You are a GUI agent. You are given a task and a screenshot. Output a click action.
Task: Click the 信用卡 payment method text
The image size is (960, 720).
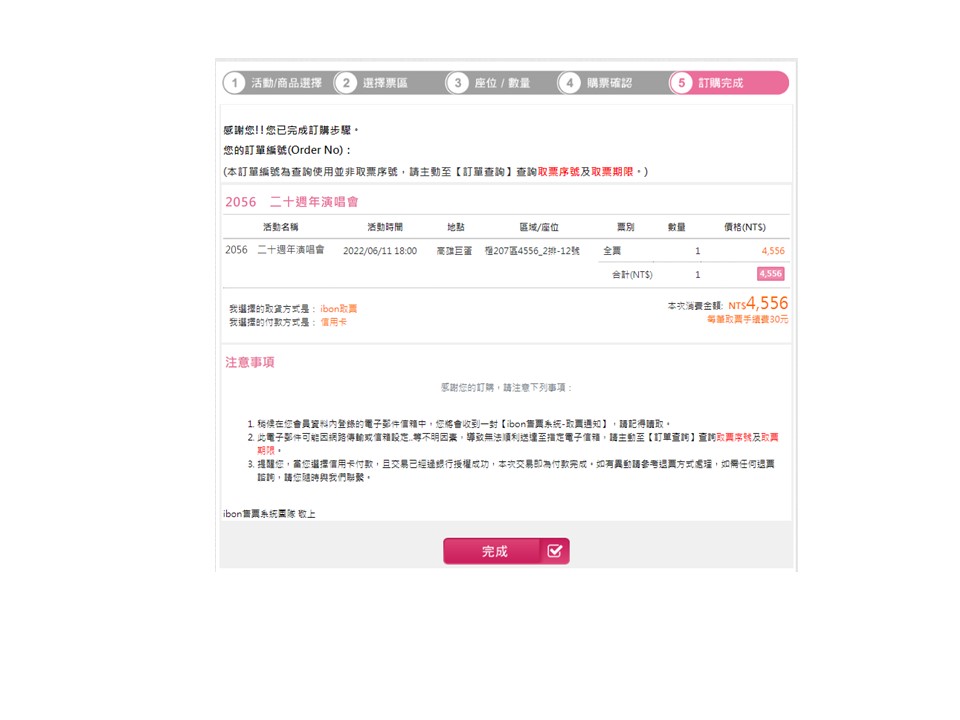(x=334, y=322)
